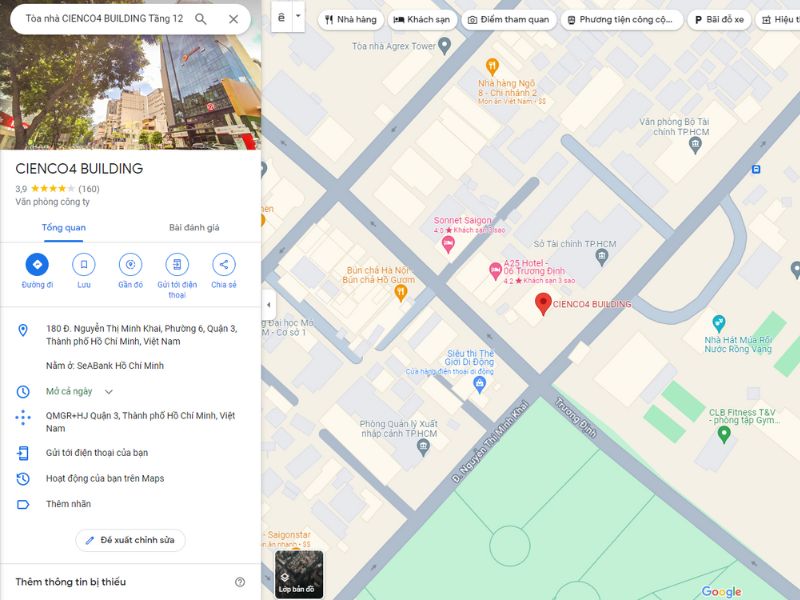Image resolution: width=800 pixels, height=600 pixels.
Task: Click CIENCO4 BUILDING red map pin
Action: coord(543,304)
